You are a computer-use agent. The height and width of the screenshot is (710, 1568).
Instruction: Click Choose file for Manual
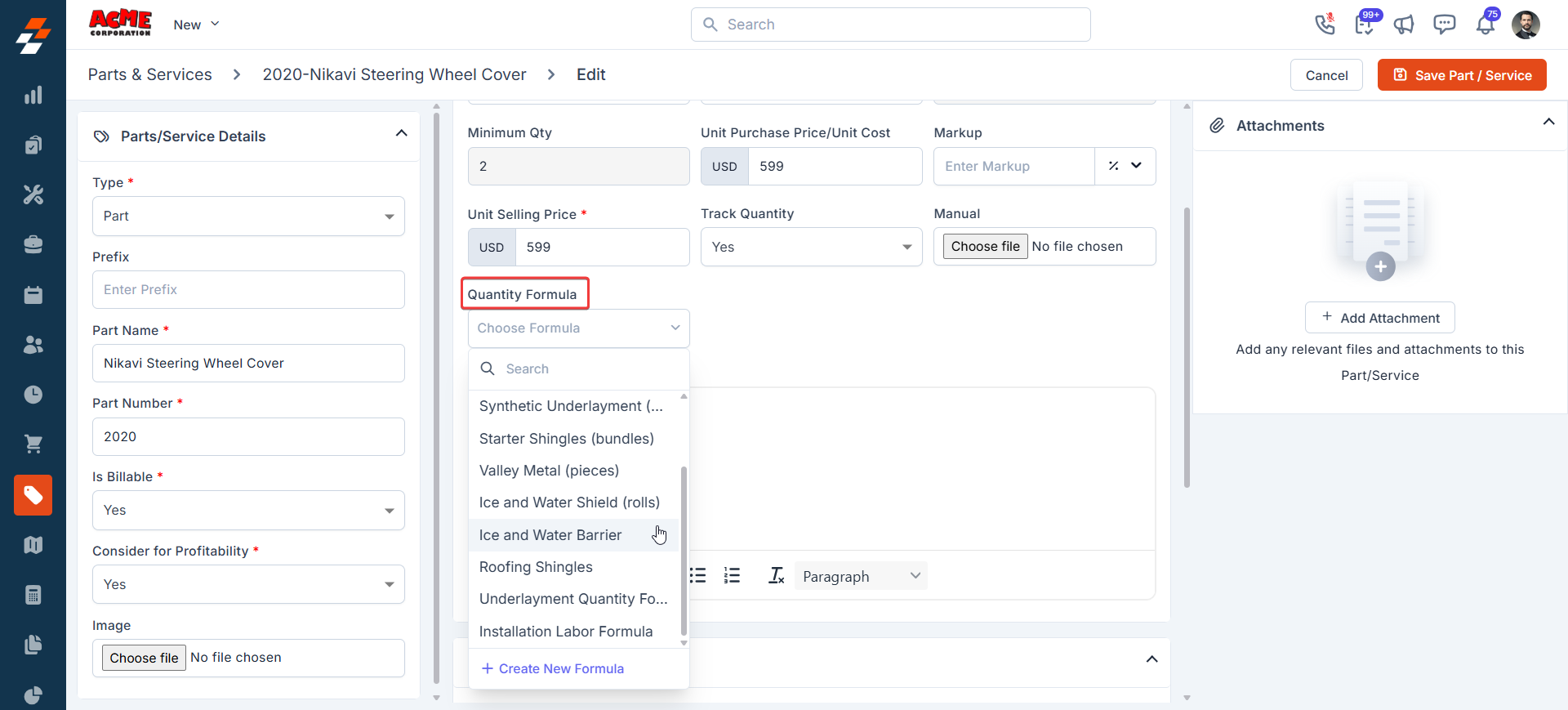(985, 247)
